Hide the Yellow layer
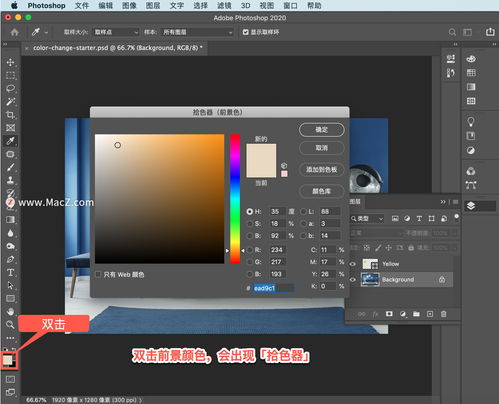Image resolution: width=499 pixels, height=404 pixels. (x=352, y=264)
